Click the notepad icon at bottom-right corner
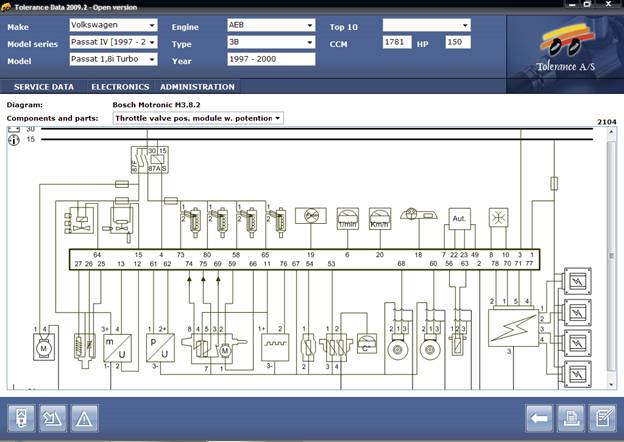The width and height of the screenshot is (624, 442). pos(602,418)
